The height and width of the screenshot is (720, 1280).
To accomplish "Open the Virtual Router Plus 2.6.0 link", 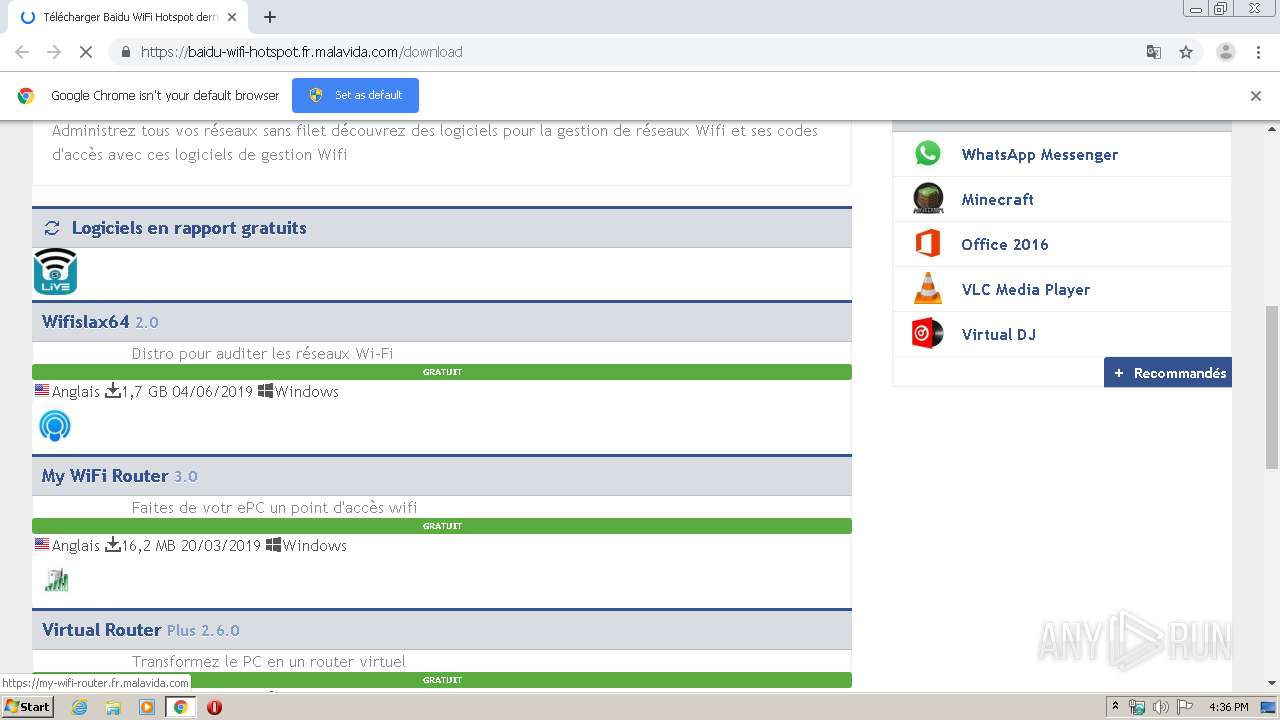I will (x=141, y=630).
